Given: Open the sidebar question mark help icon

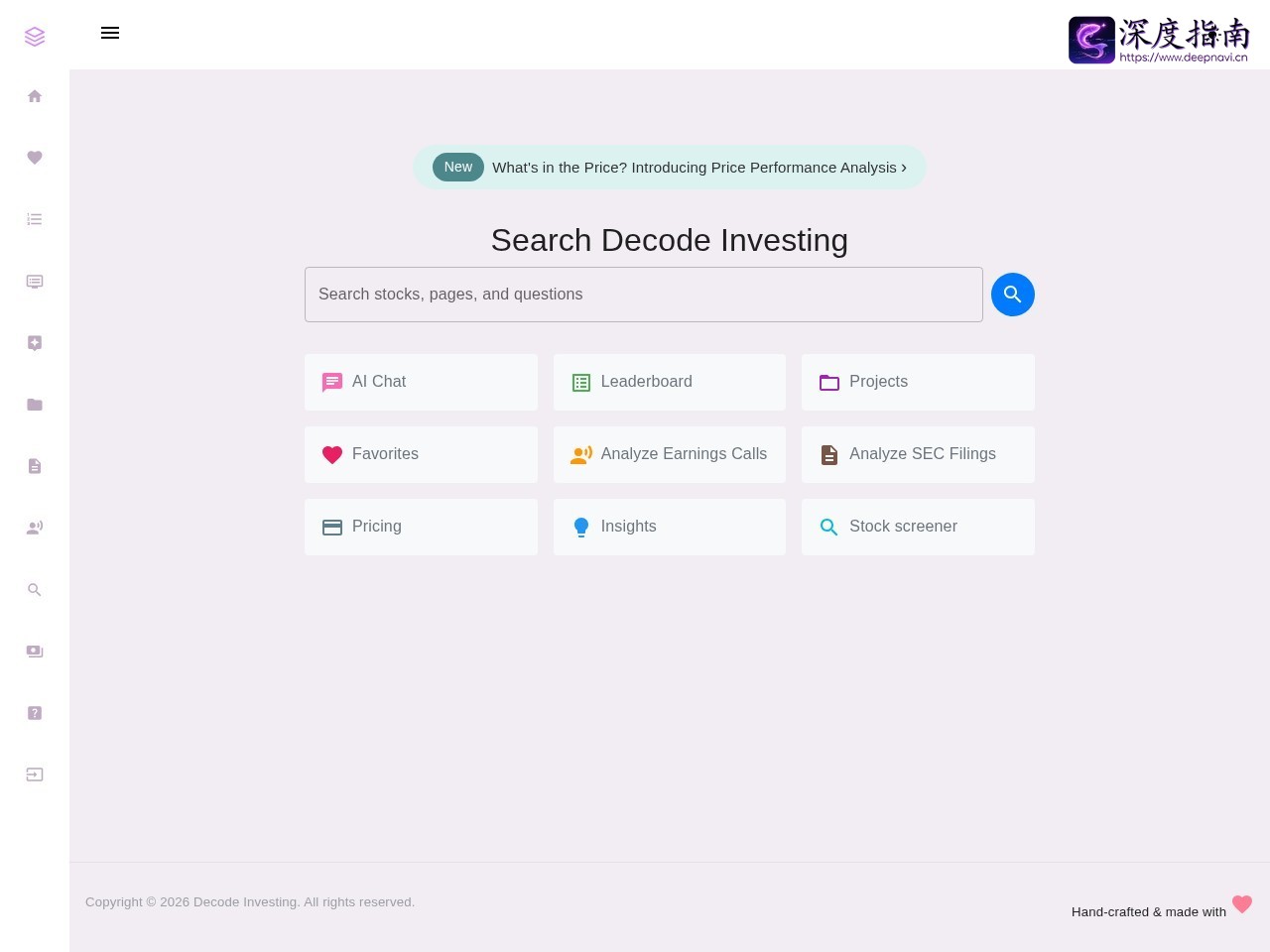Looking at the screenshot, I should click(35, 713).
